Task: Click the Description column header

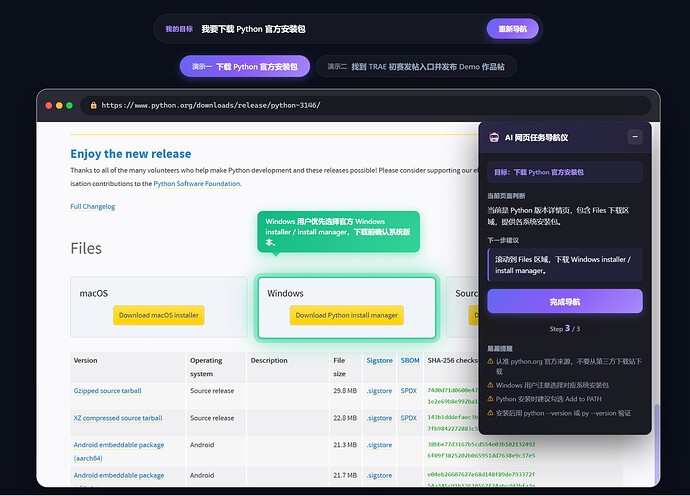Action: point(269,360)
